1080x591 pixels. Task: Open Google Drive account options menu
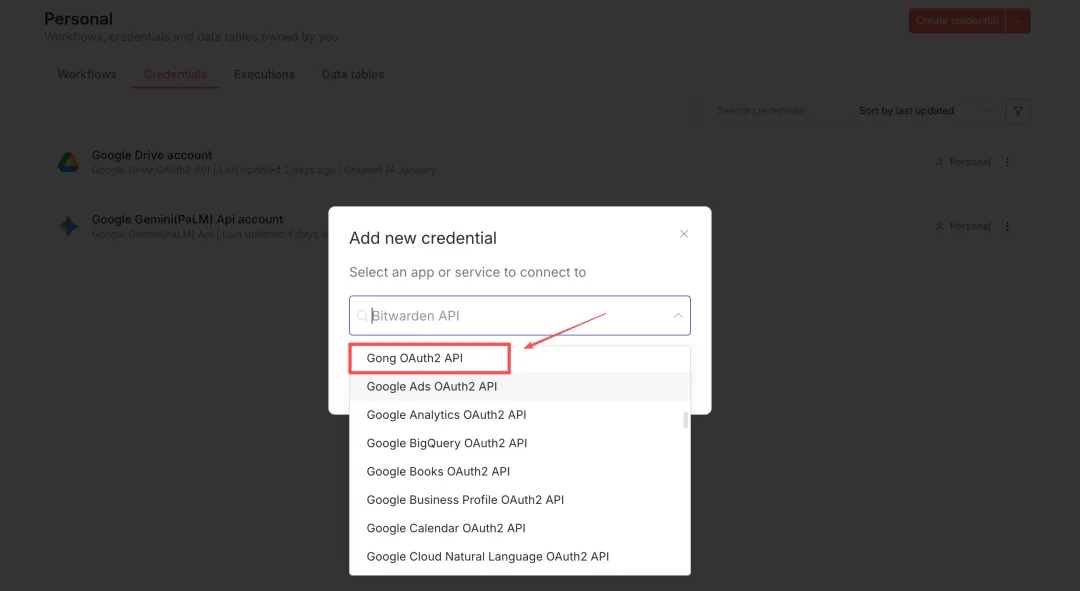1007,162
